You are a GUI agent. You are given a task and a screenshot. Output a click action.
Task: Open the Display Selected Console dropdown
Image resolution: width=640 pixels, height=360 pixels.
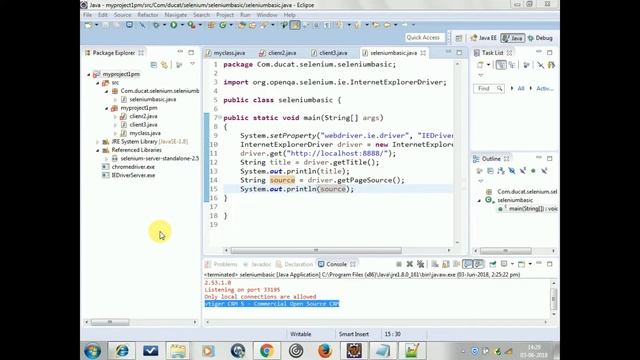[512, 264]
